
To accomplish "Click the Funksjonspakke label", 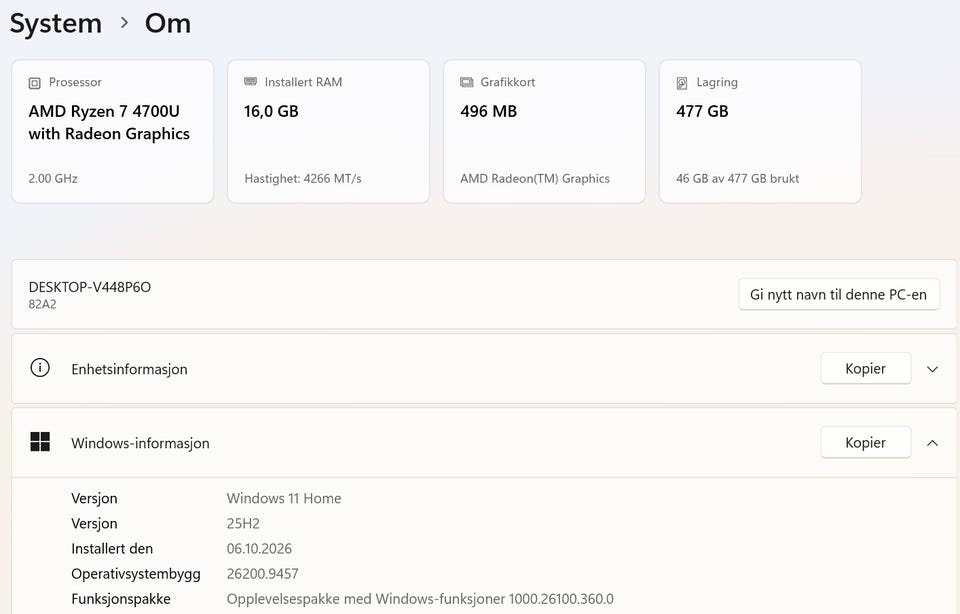I will point(121,599).
